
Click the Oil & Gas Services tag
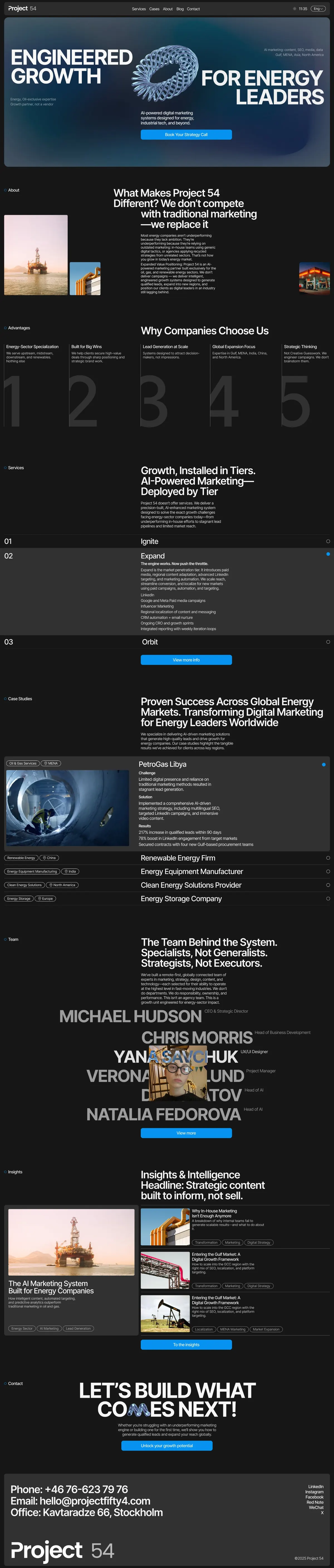coord(23,763)
